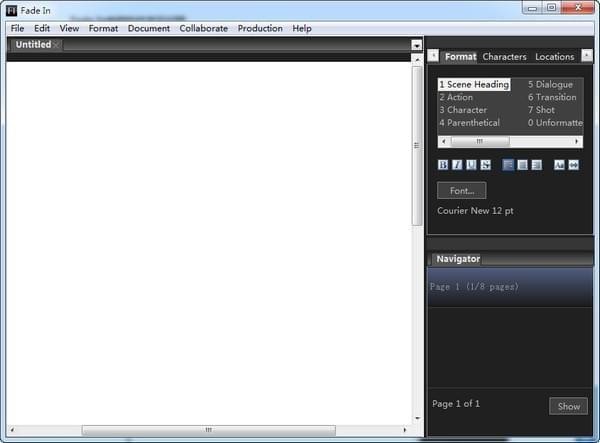Screen dimensions: 600x443
Task: Click the Font... button
Action: 462,191
